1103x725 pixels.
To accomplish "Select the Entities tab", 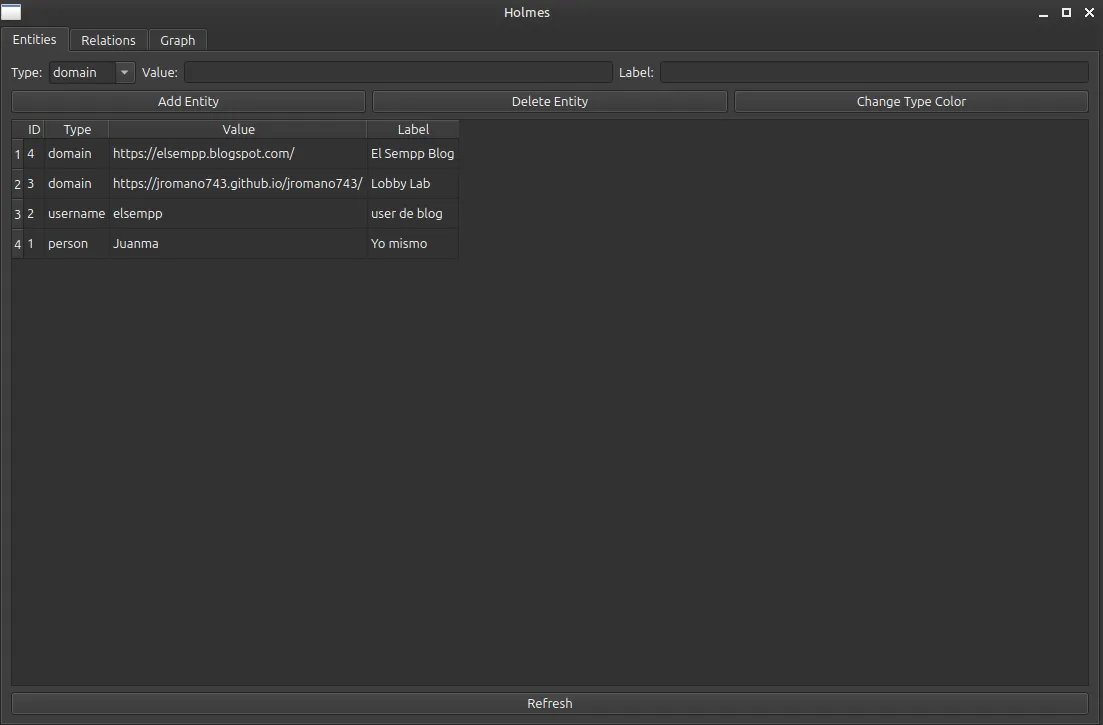I will tap(35, 39).
